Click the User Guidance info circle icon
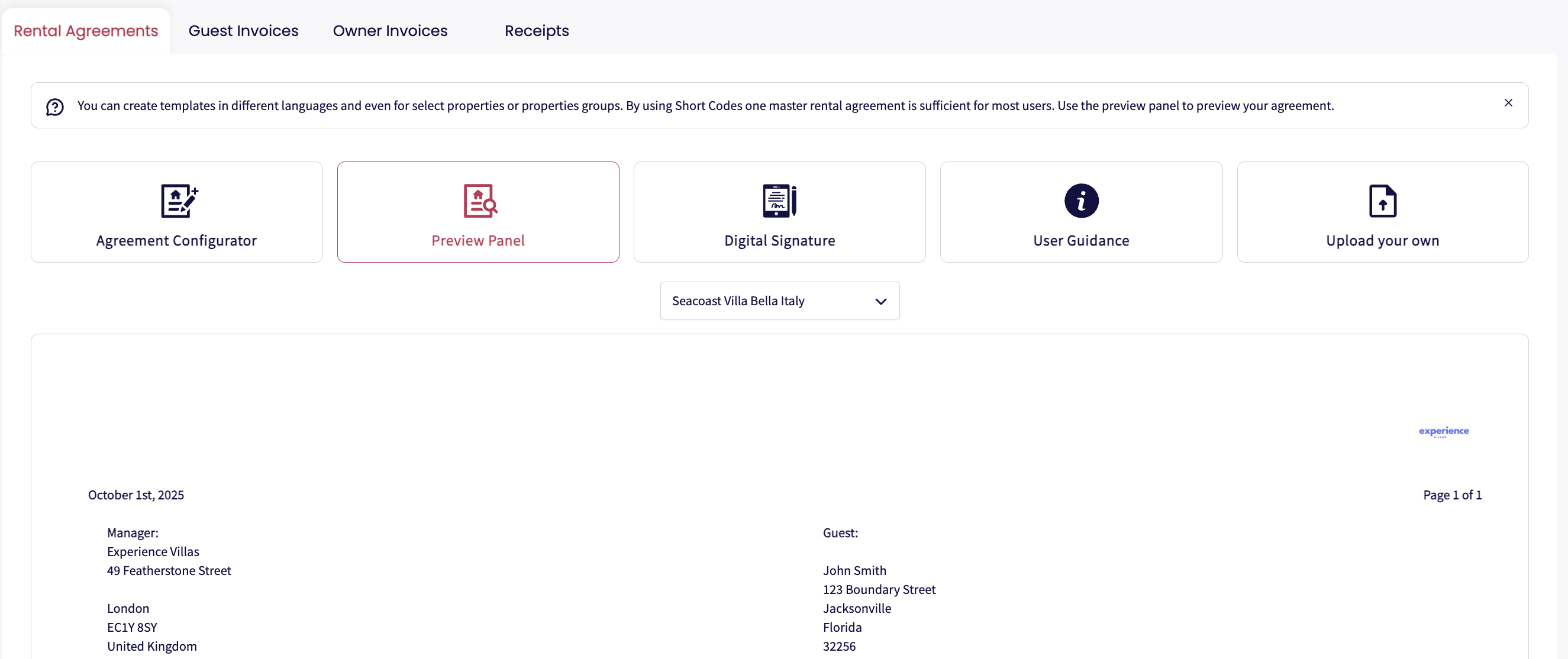The image size is (1568, 659). tap(1081, 201)
